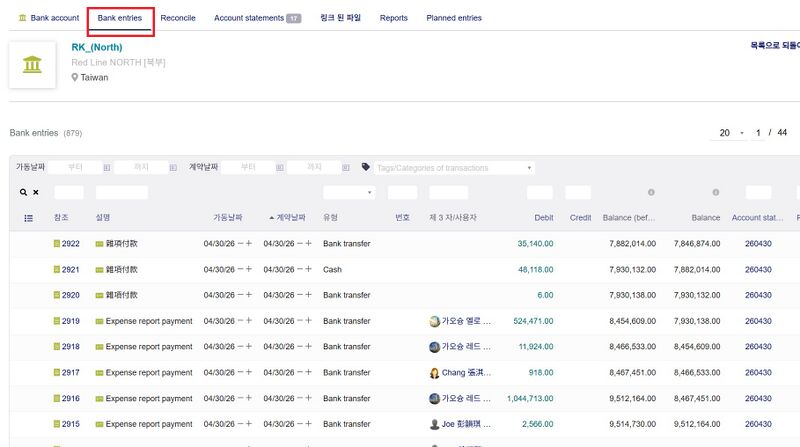Open account statement 260430 in row 2922

(x=758, y=243)
